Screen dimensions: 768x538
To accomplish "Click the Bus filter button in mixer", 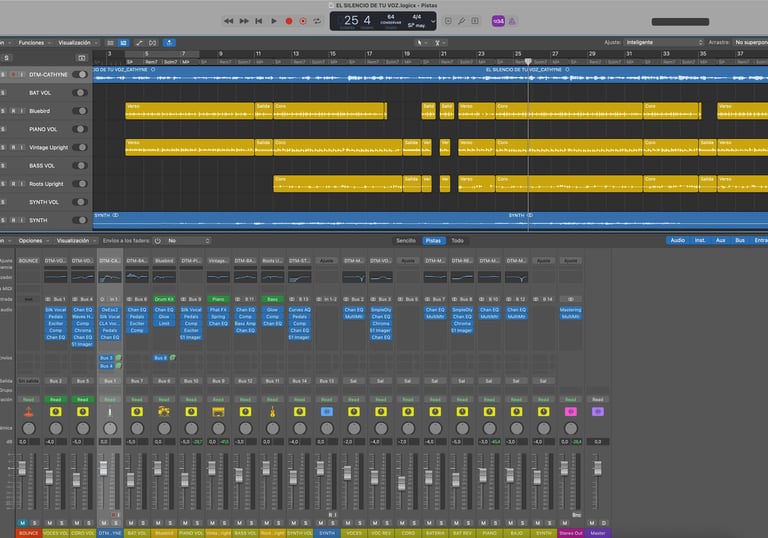I will (x=740, y=241).
